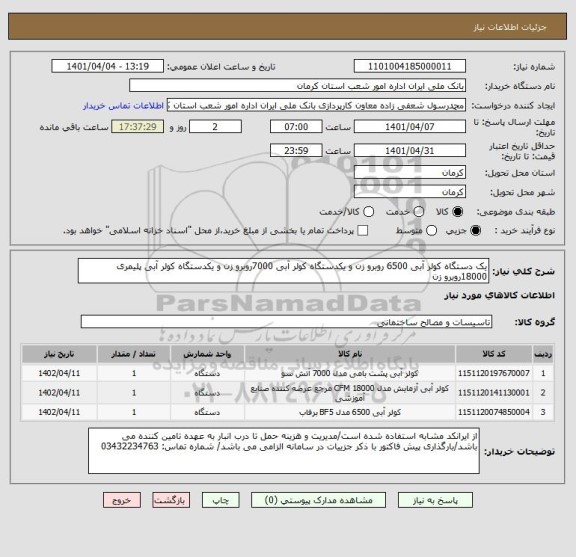Click the general need description text box
The width and height of the screenshot is (576, 557).
tap(284, 271)
